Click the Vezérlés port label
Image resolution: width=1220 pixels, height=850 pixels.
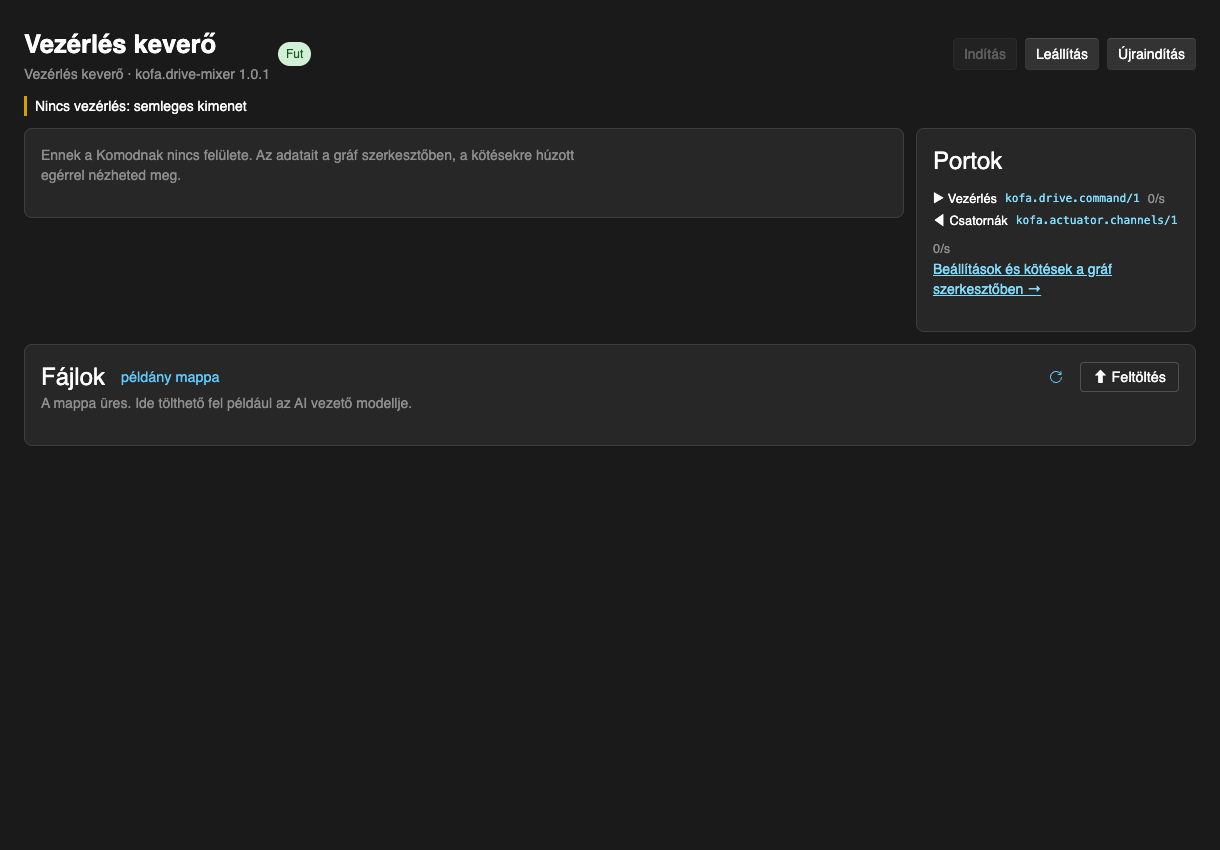tap(972, 198)
